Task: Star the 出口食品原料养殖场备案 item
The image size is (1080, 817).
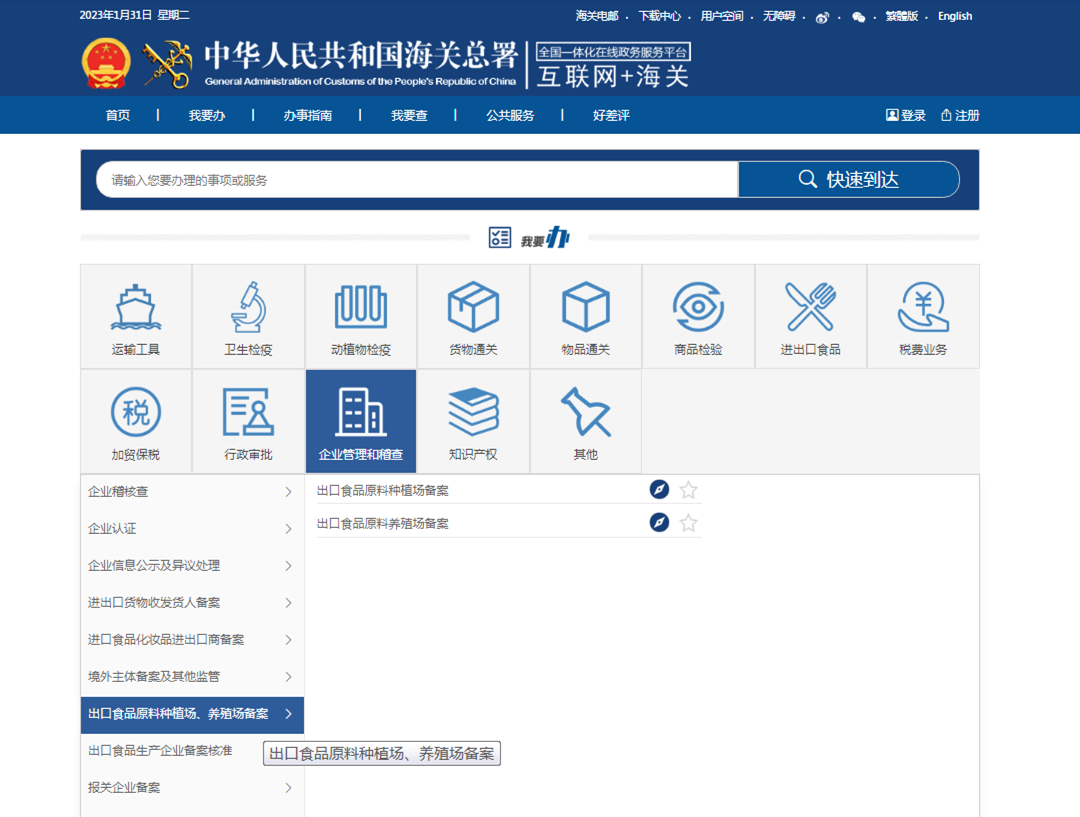Action: point(688,522)
